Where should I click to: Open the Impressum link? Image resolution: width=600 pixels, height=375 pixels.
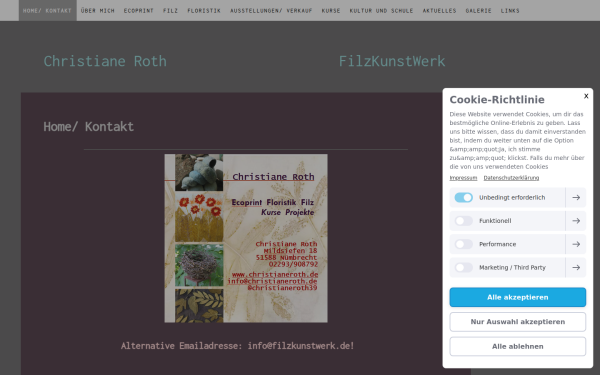pos(463,178)
